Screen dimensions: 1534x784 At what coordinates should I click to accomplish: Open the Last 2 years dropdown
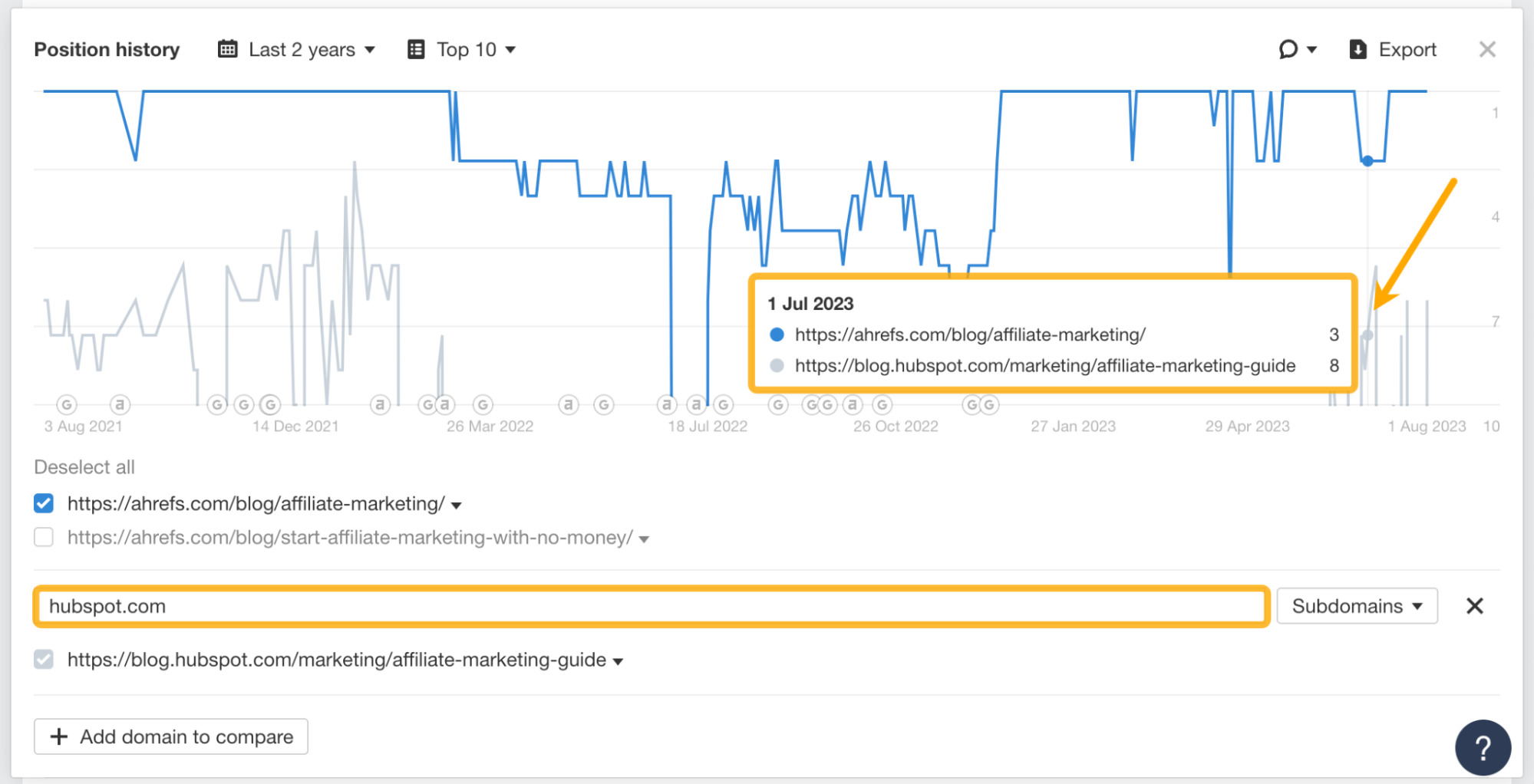371,48
